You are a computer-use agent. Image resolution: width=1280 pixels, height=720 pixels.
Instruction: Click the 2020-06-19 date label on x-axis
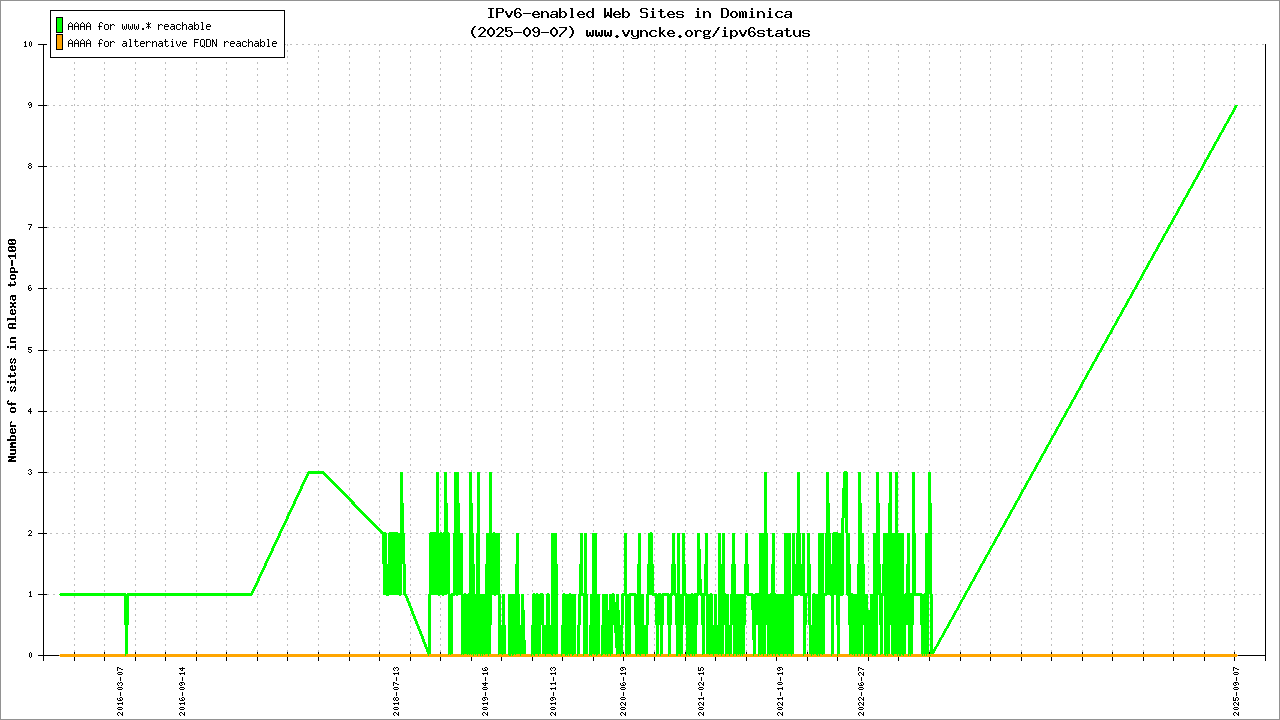623,691
